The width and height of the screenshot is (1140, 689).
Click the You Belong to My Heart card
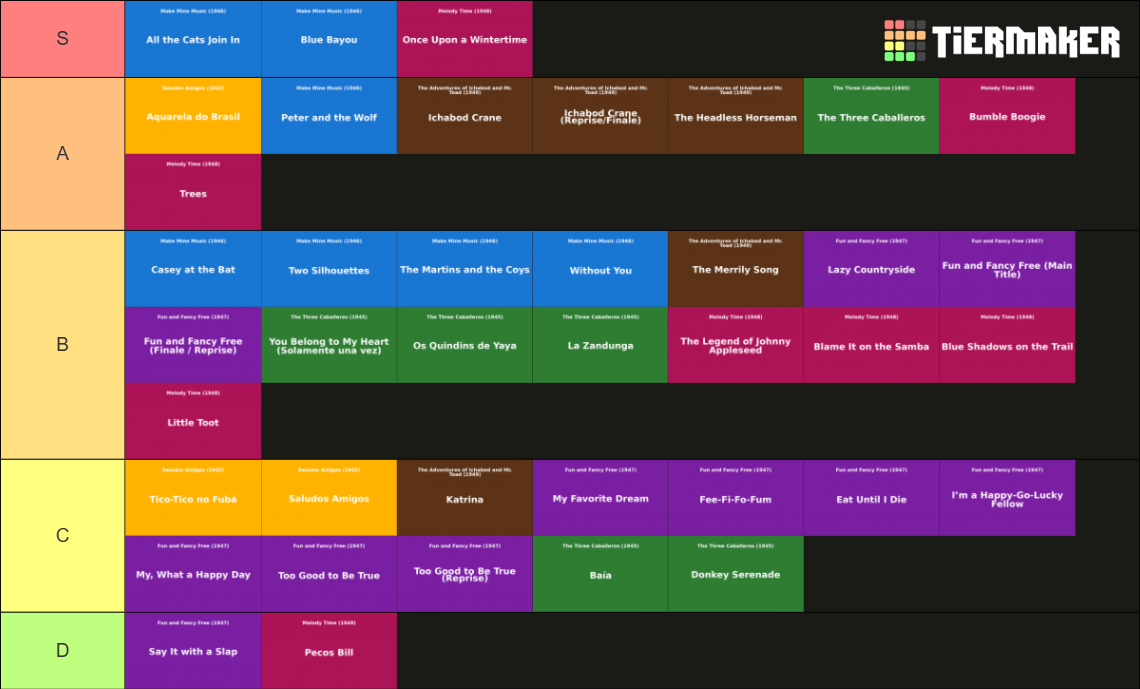(329, 345)
